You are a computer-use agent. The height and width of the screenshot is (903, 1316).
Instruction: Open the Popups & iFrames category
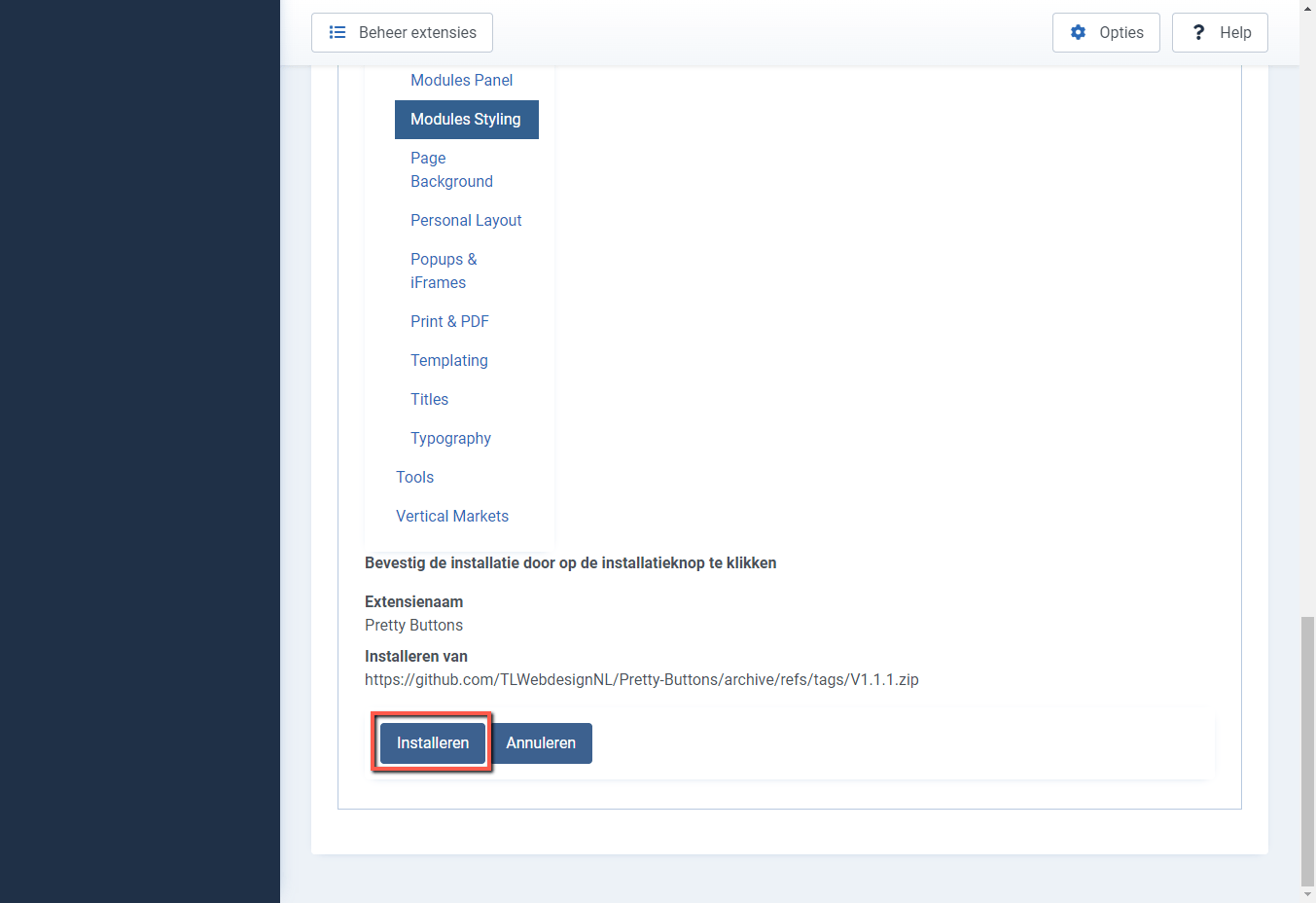click(x=444, y=271)
